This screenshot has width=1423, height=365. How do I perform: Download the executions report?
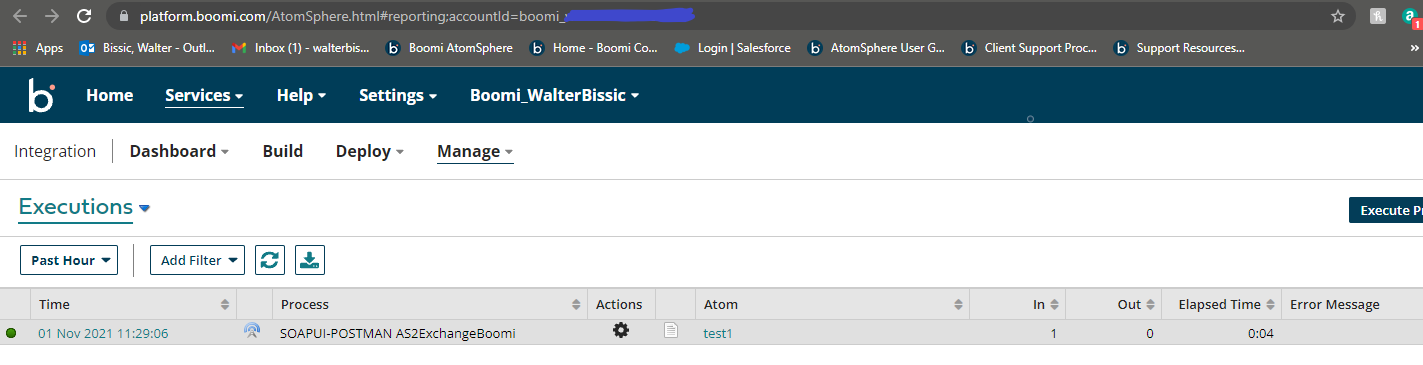[310, 260]
